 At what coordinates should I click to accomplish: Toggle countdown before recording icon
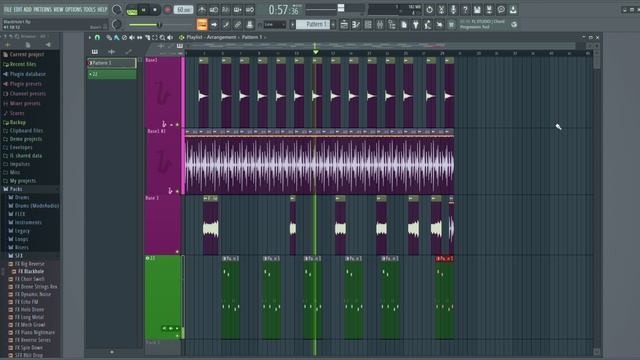tap(226, 9)
